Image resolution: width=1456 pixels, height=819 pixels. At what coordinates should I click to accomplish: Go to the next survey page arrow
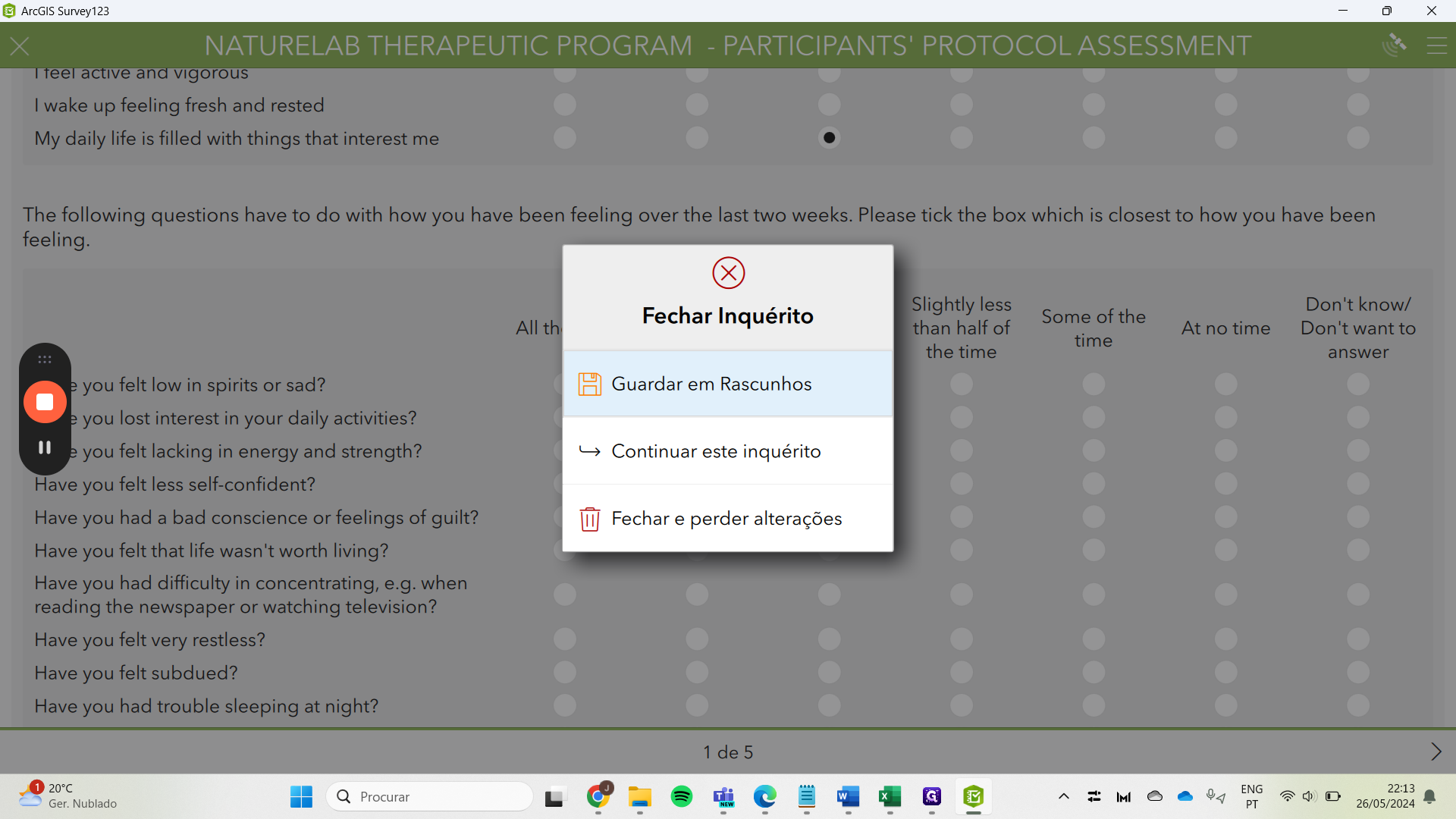1436,752
